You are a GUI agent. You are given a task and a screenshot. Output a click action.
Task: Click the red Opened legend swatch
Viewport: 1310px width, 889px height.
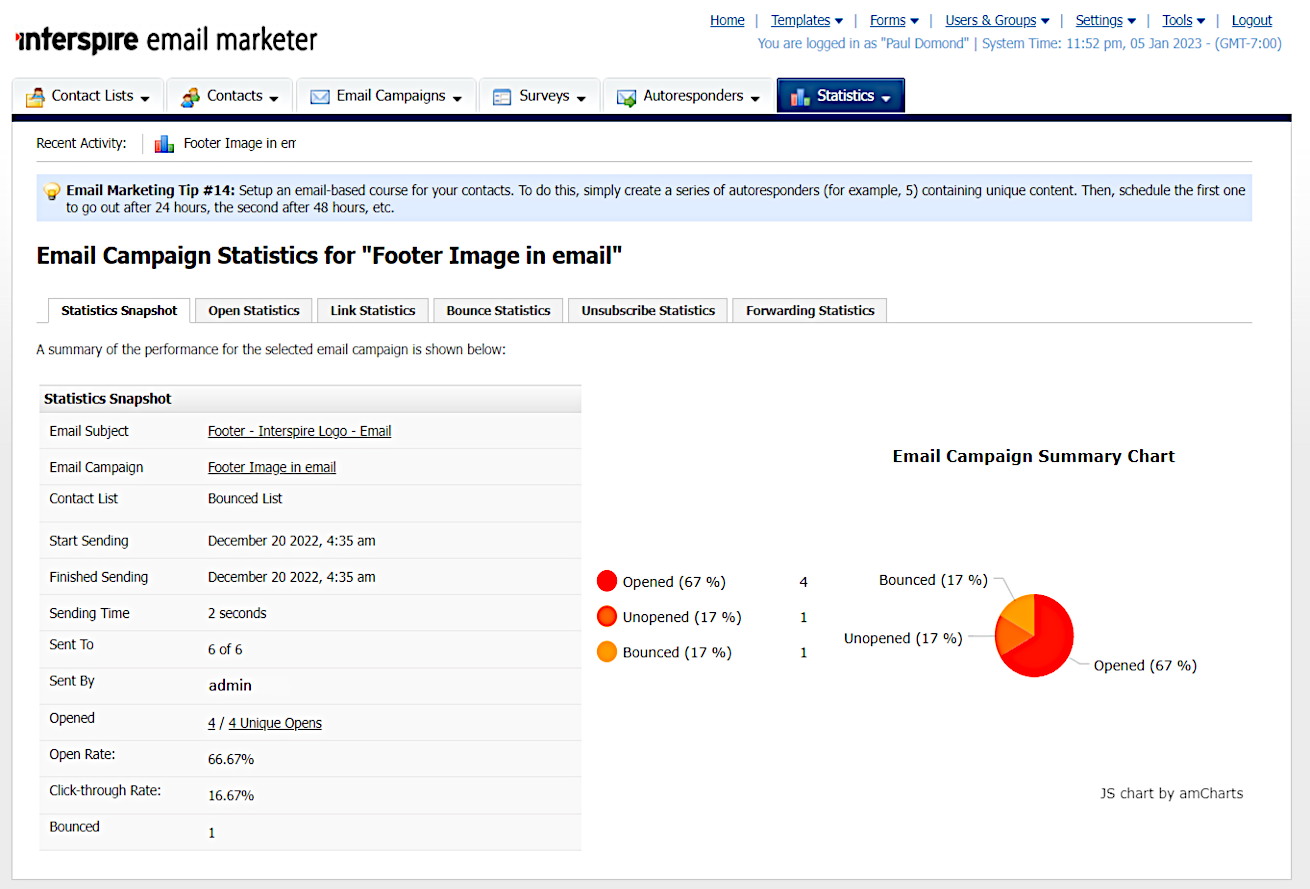[x=607, y=581]
